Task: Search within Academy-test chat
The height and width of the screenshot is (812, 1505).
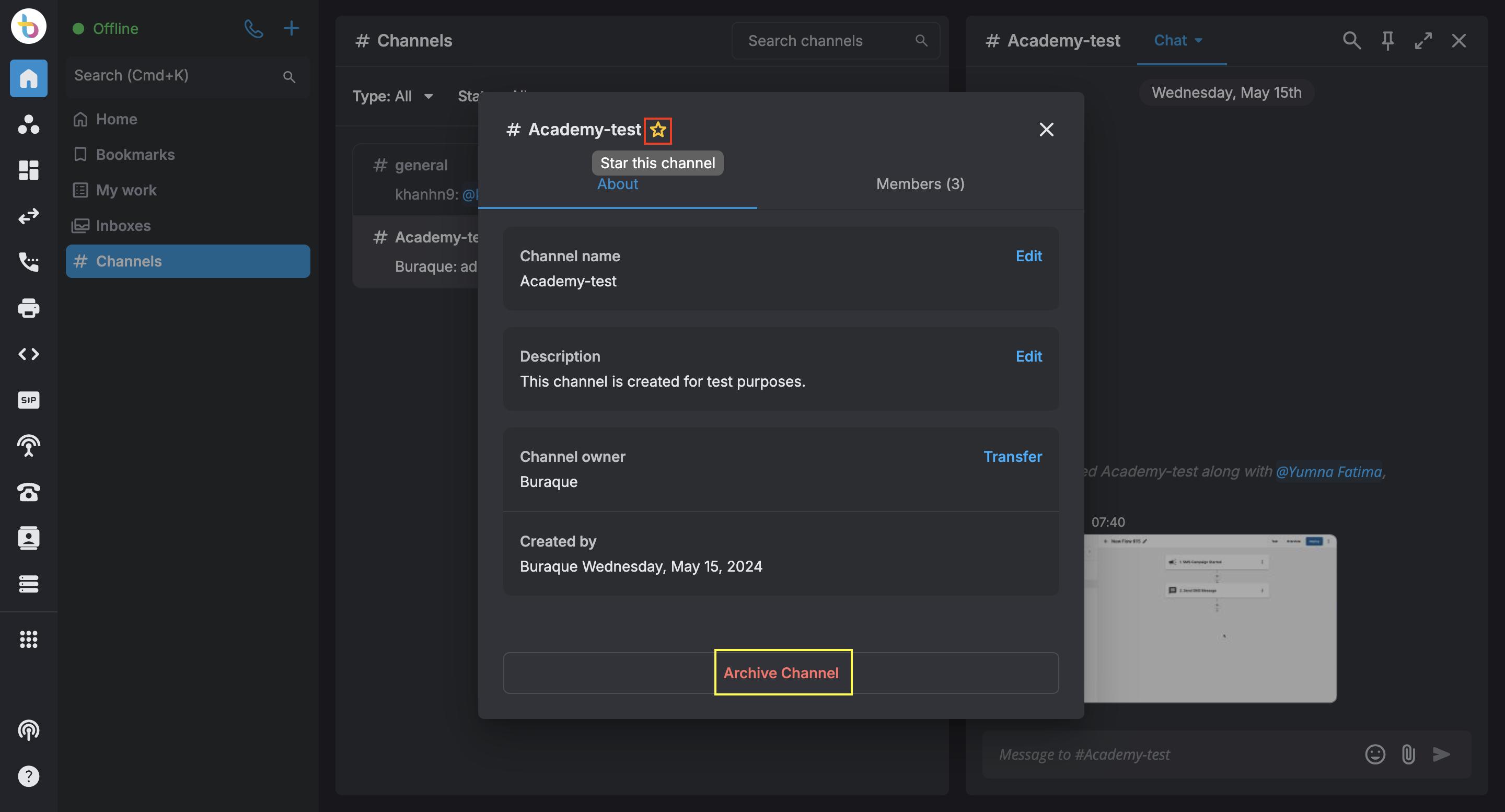Action: click(1351, 40)
